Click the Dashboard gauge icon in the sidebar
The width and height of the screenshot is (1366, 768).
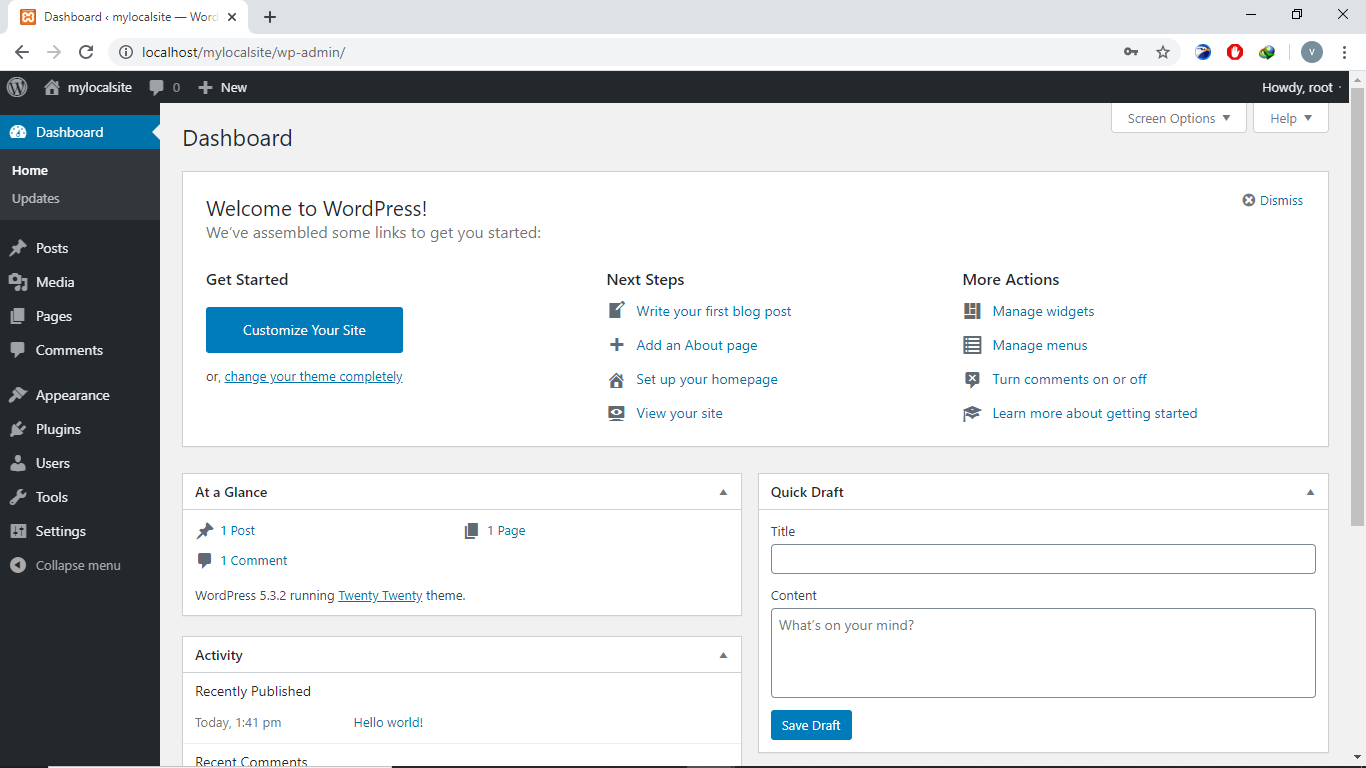[18, 132]
